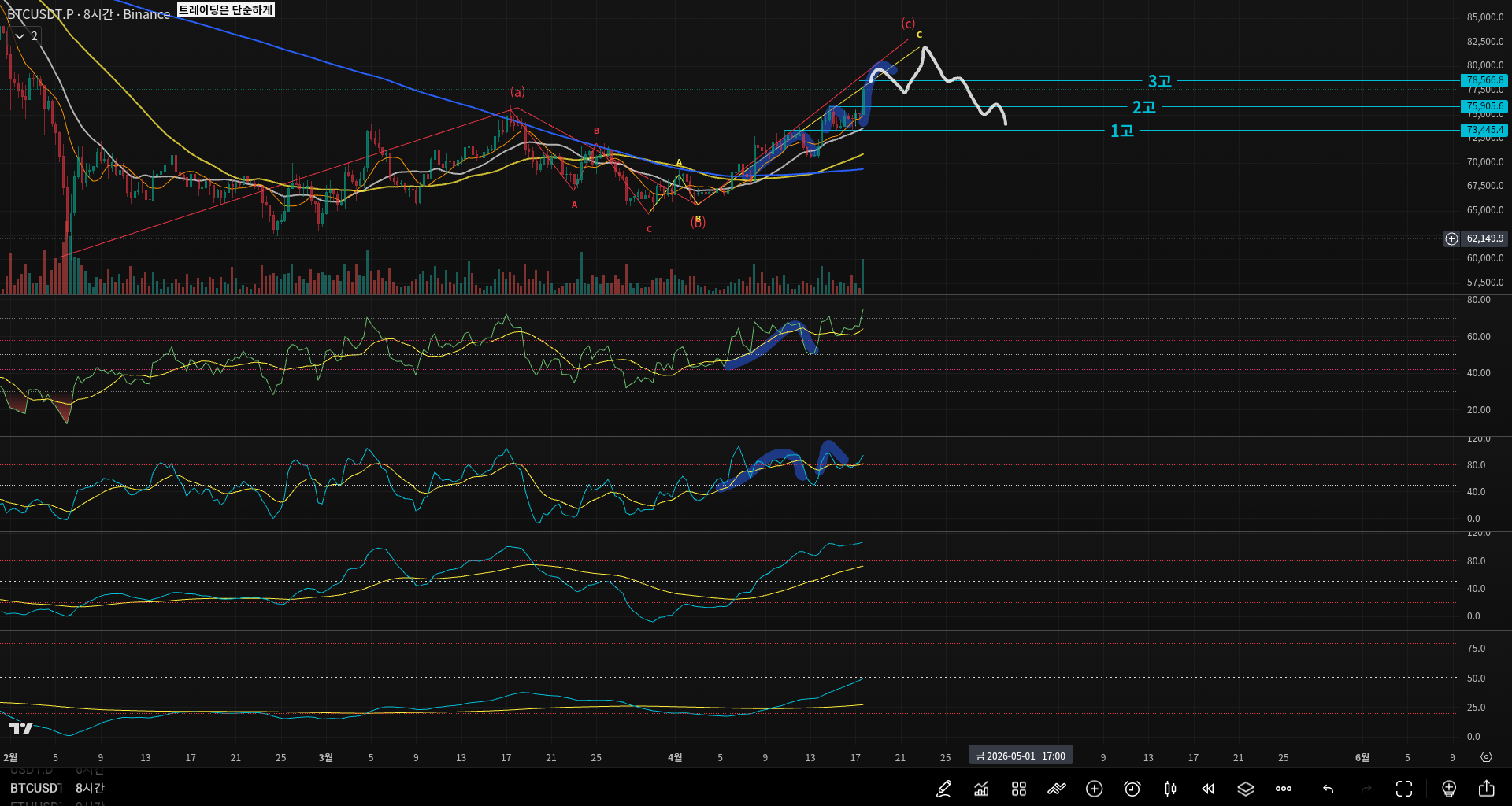The image size is (1512, 806).
Task: Start bar replay with the rewind icon
Action: 1208,789
